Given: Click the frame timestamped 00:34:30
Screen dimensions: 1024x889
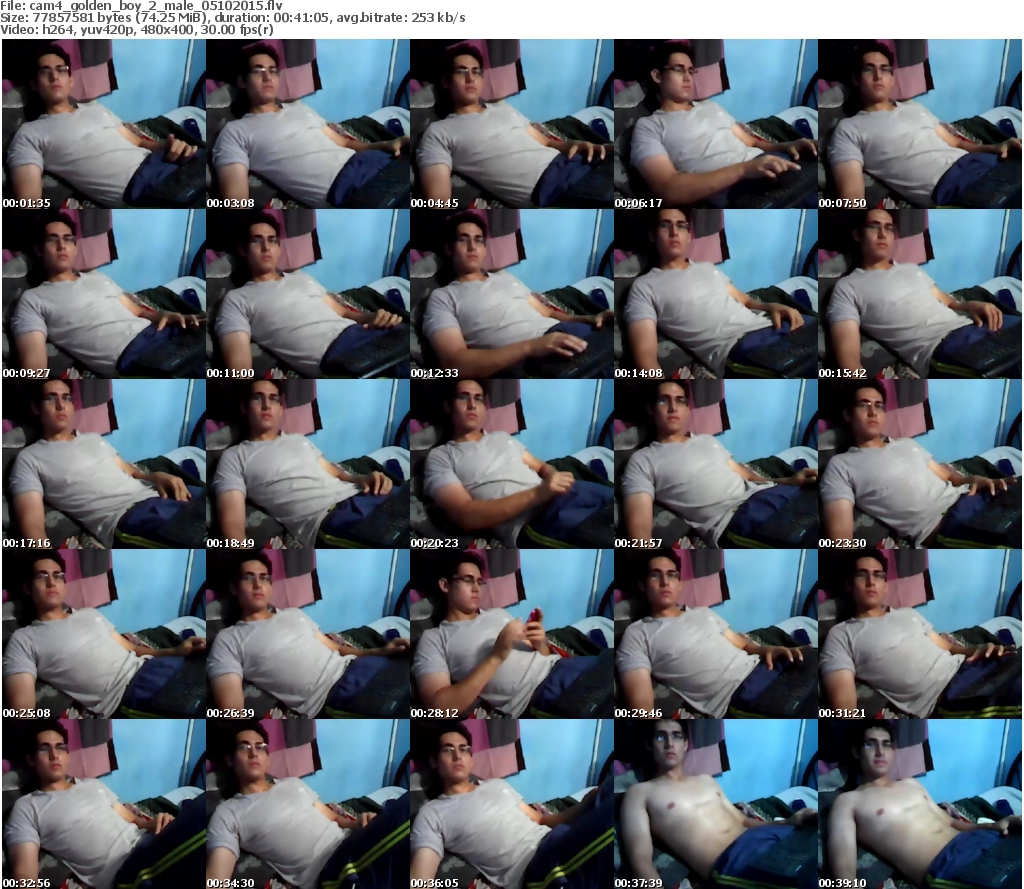Looking at the screenshot, I should click(x=308, y=803).
